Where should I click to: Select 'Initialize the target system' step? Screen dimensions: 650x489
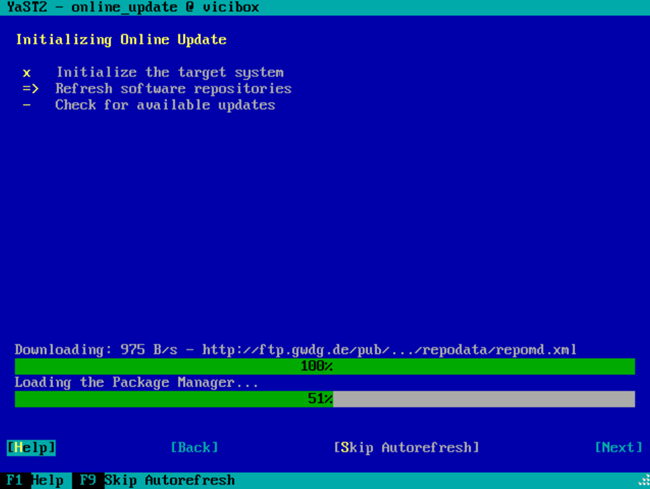[169, 72]
